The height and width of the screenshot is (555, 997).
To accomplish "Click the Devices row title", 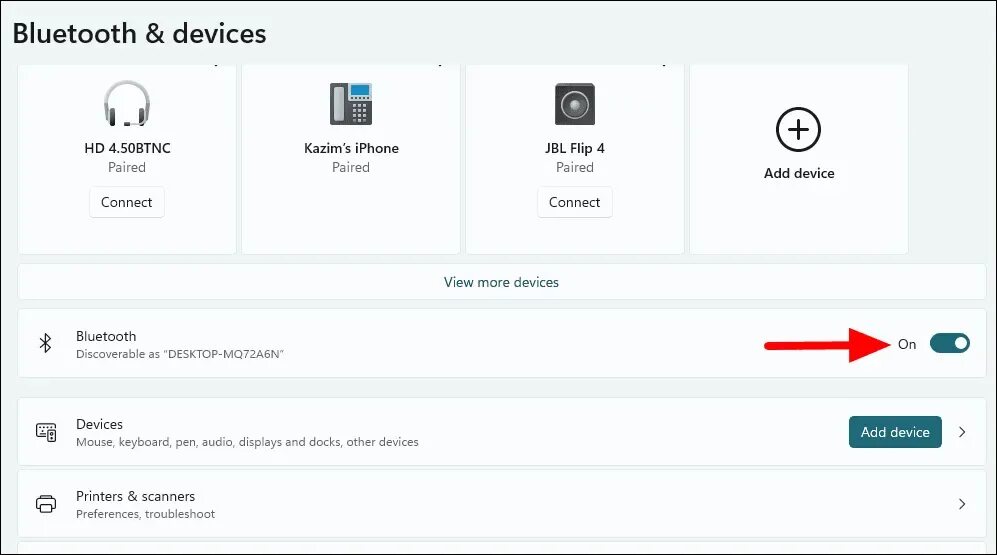I will [99, 424].
